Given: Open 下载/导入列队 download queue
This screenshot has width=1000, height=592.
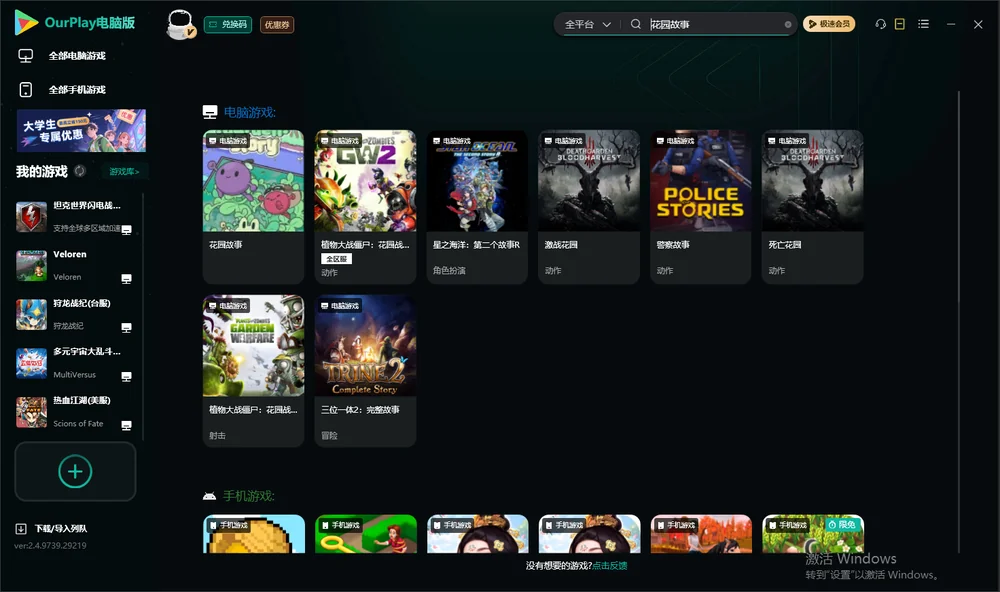Looking at the screenshot, I should (52, 528).
